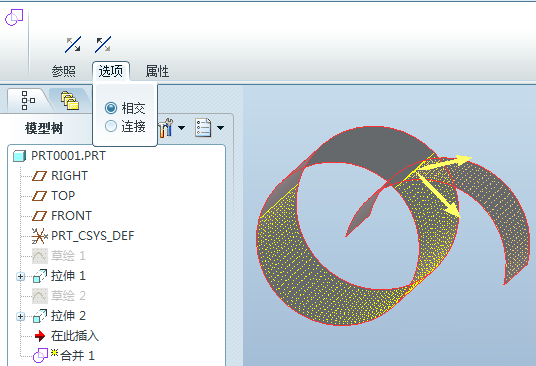Select the 连接 radio button
The height and width of the screenshot is (366, 536).
(111, 126)
